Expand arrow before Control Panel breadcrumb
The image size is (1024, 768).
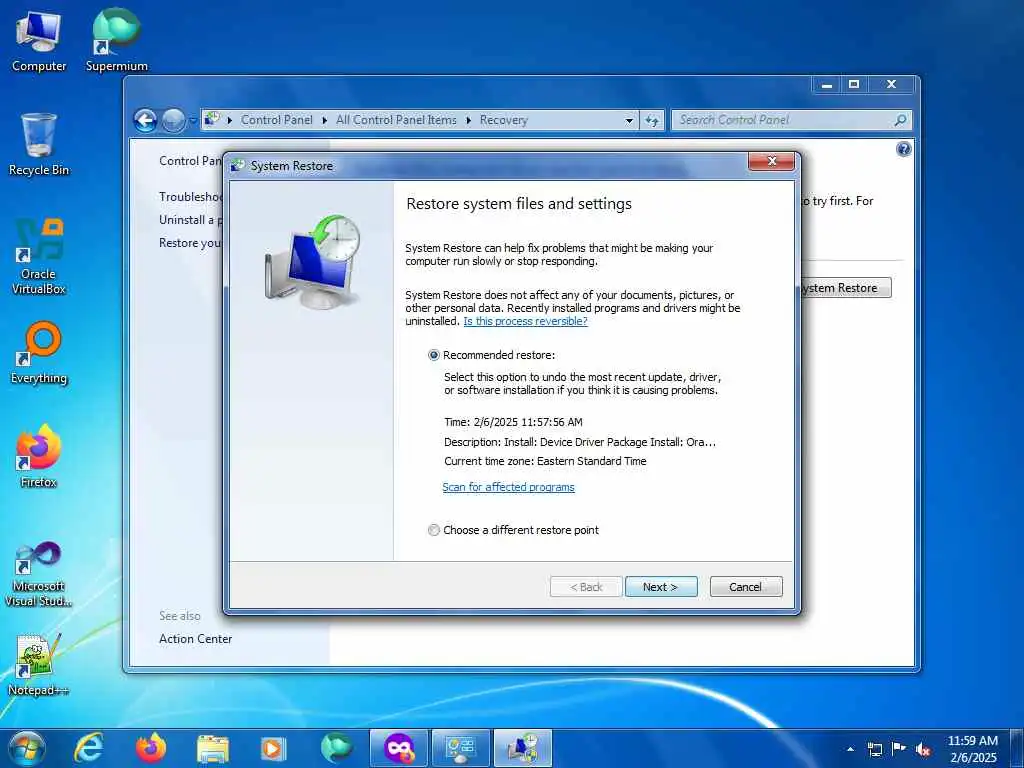(x=230, y=121)
